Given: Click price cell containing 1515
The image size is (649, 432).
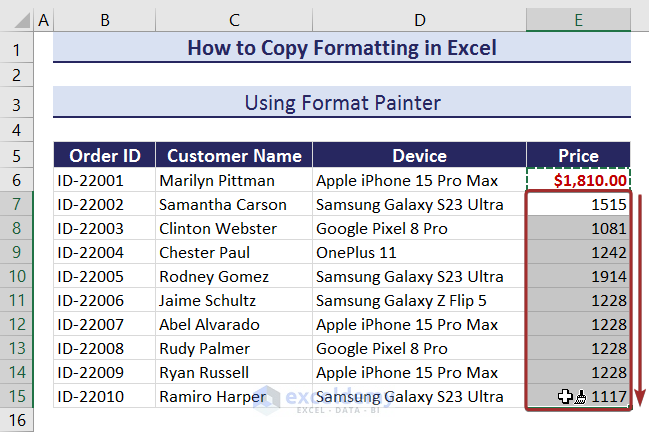Looking at the screenshot, I should pos(579,205).
